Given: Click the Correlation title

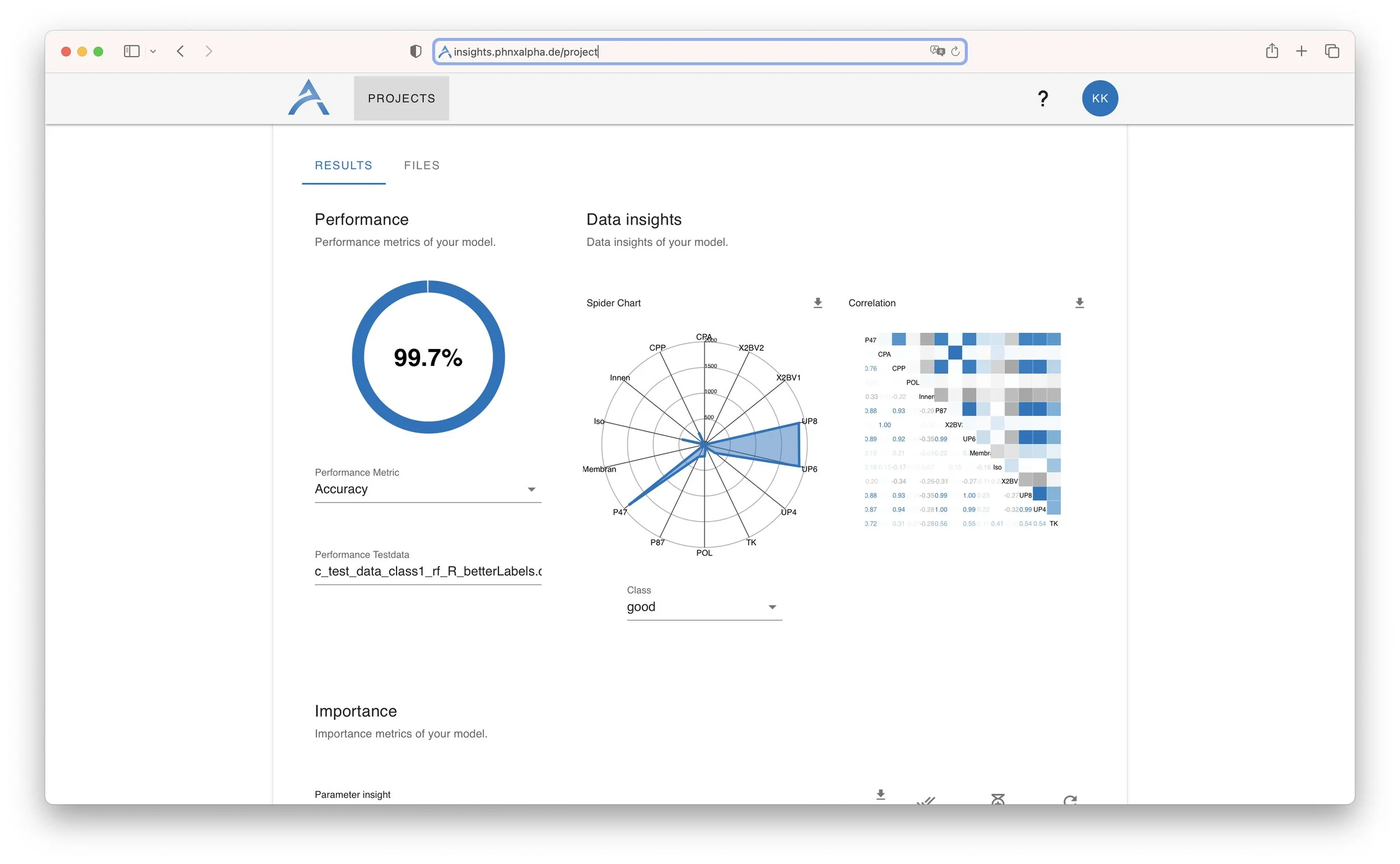Looking at the screenshot, I should pyautogui.click(x=872, y=303).
